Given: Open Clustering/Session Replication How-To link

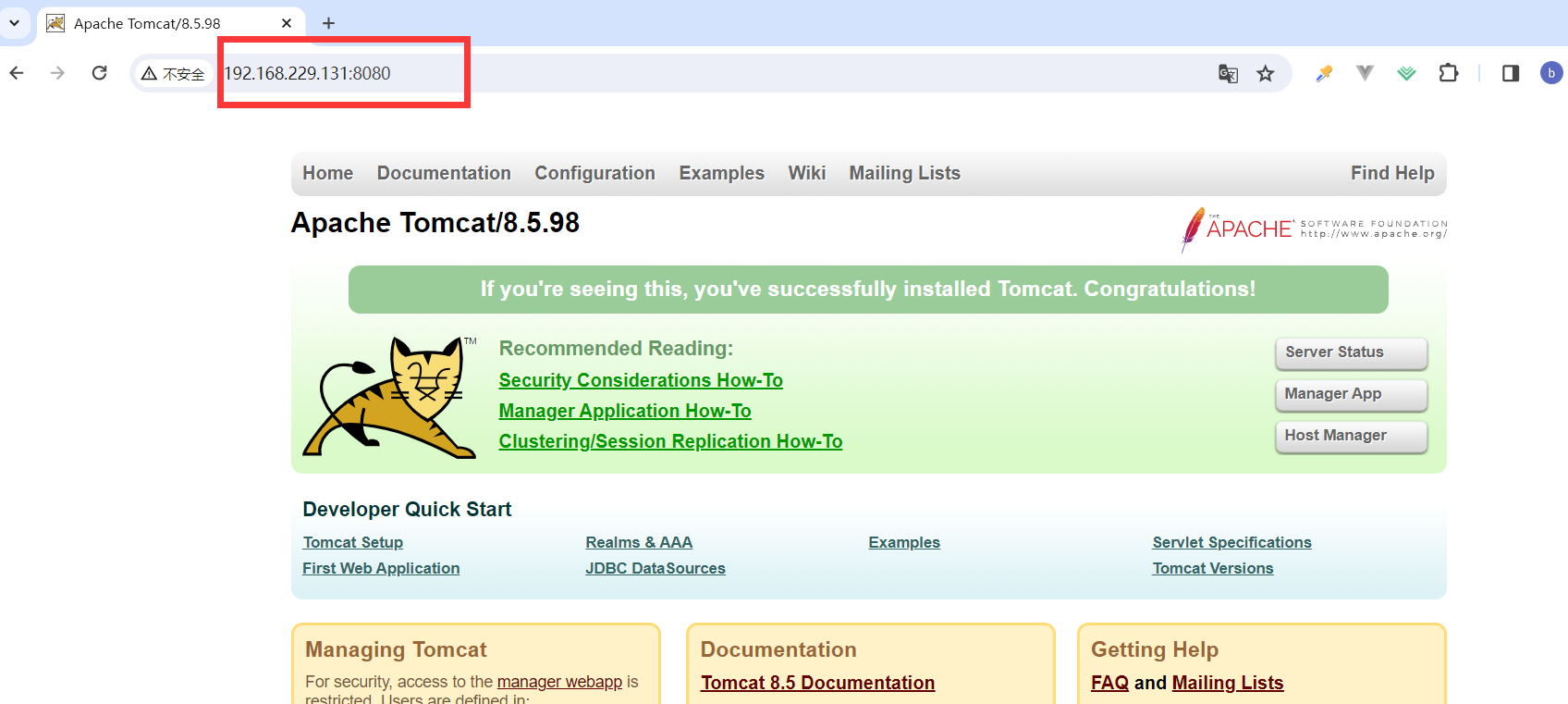Looking at the screenshot, I should pyautogui.click(x=670, y=441).
